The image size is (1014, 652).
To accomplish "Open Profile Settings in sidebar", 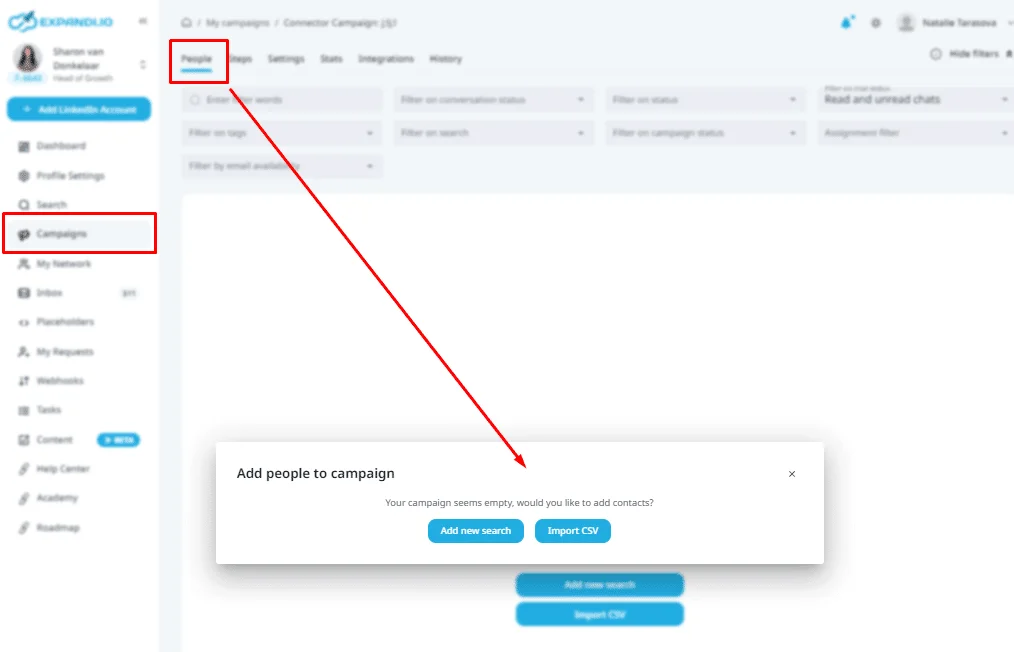I will point(70,176).
